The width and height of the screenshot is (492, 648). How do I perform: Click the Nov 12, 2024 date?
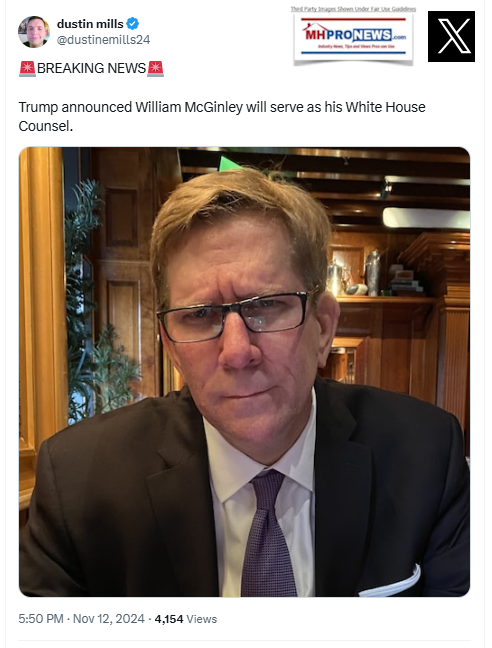(x=109, y=619)
